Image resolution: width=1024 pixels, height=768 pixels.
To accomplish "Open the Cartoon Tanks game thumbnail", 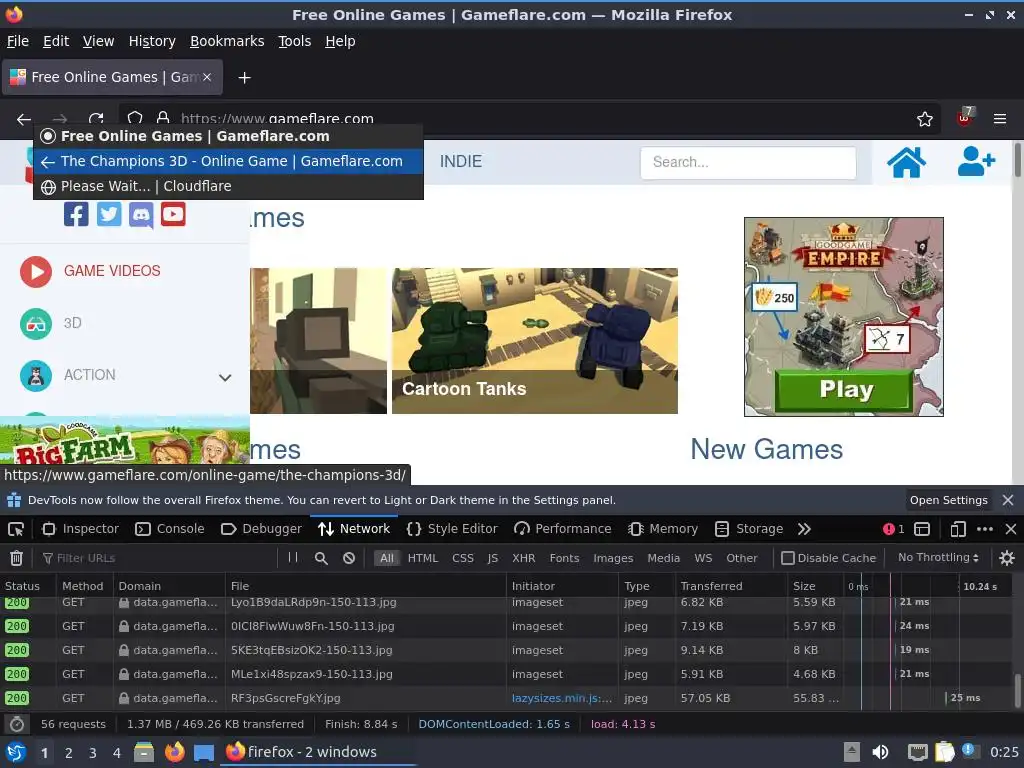I will pos(534,340).
